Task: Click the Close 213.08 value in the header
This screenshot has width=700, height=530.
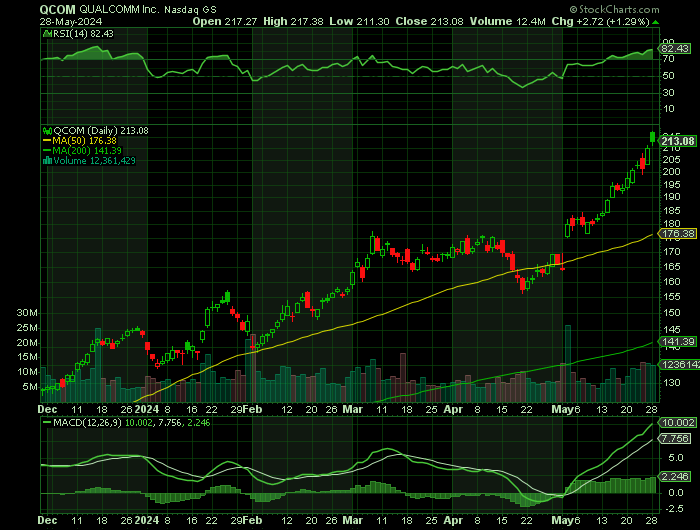Action: (429, 21)
